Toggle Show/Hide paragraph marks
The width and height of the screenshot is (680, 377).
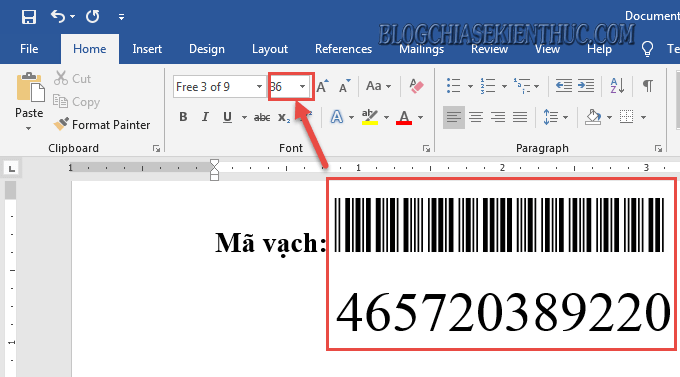647,86
